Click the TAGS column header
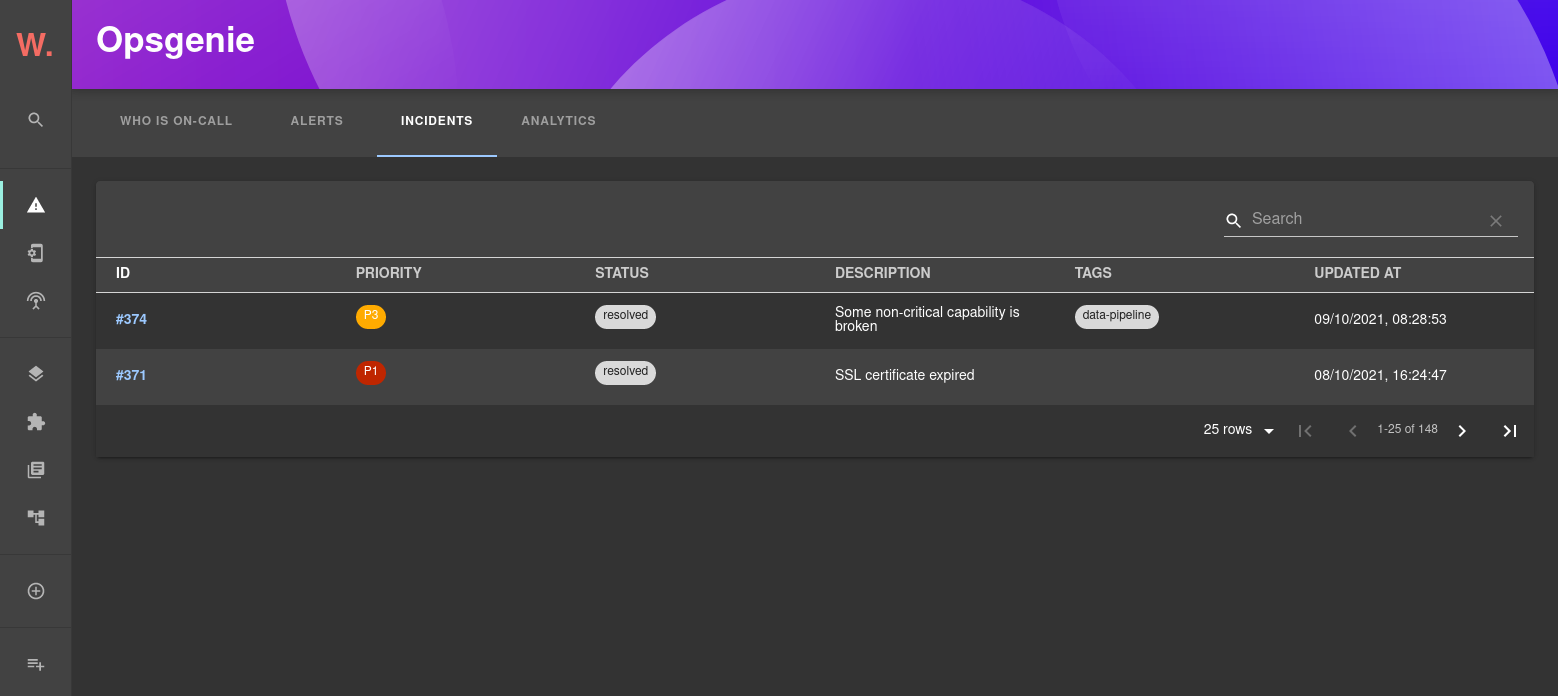This screenshot has width=1558, height=696. tap(1093, 273)
